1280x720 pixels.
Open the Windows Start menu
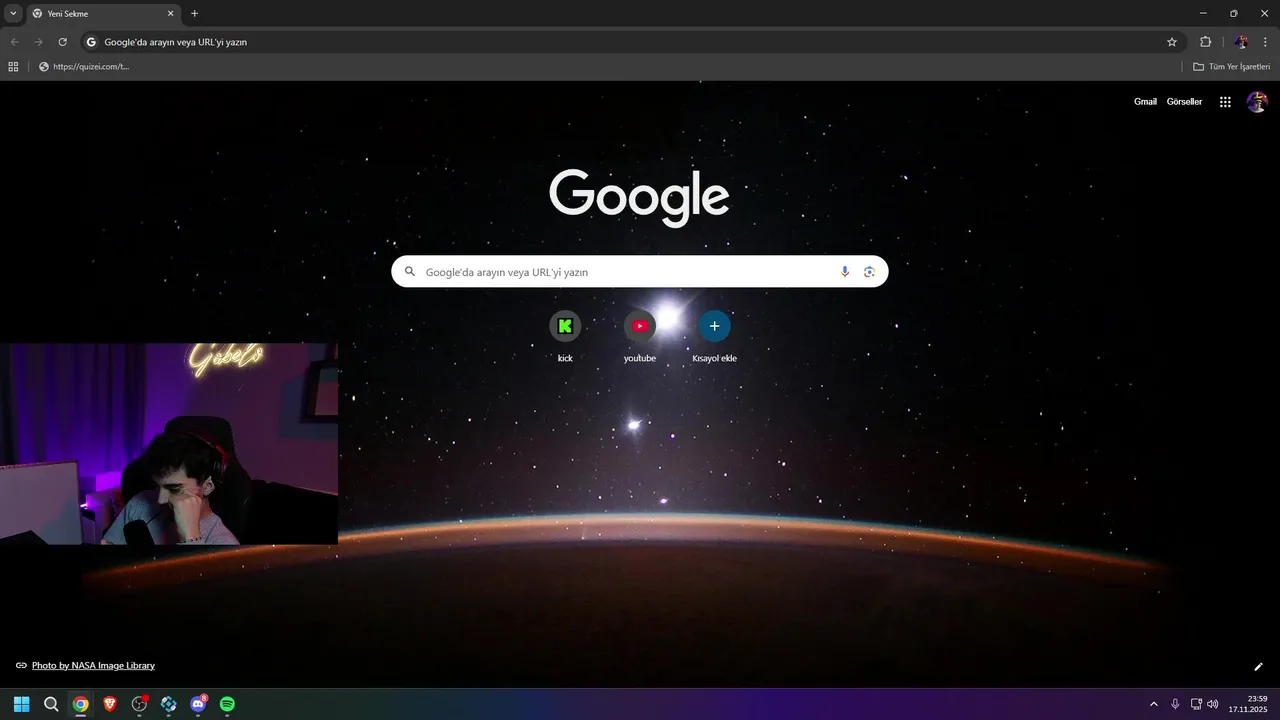(x=22, y=704)
